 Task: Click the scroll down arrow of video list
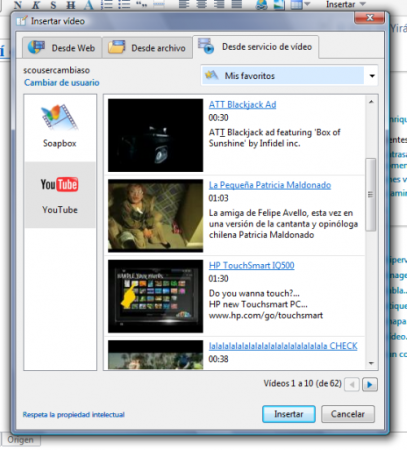pos(371,363)
